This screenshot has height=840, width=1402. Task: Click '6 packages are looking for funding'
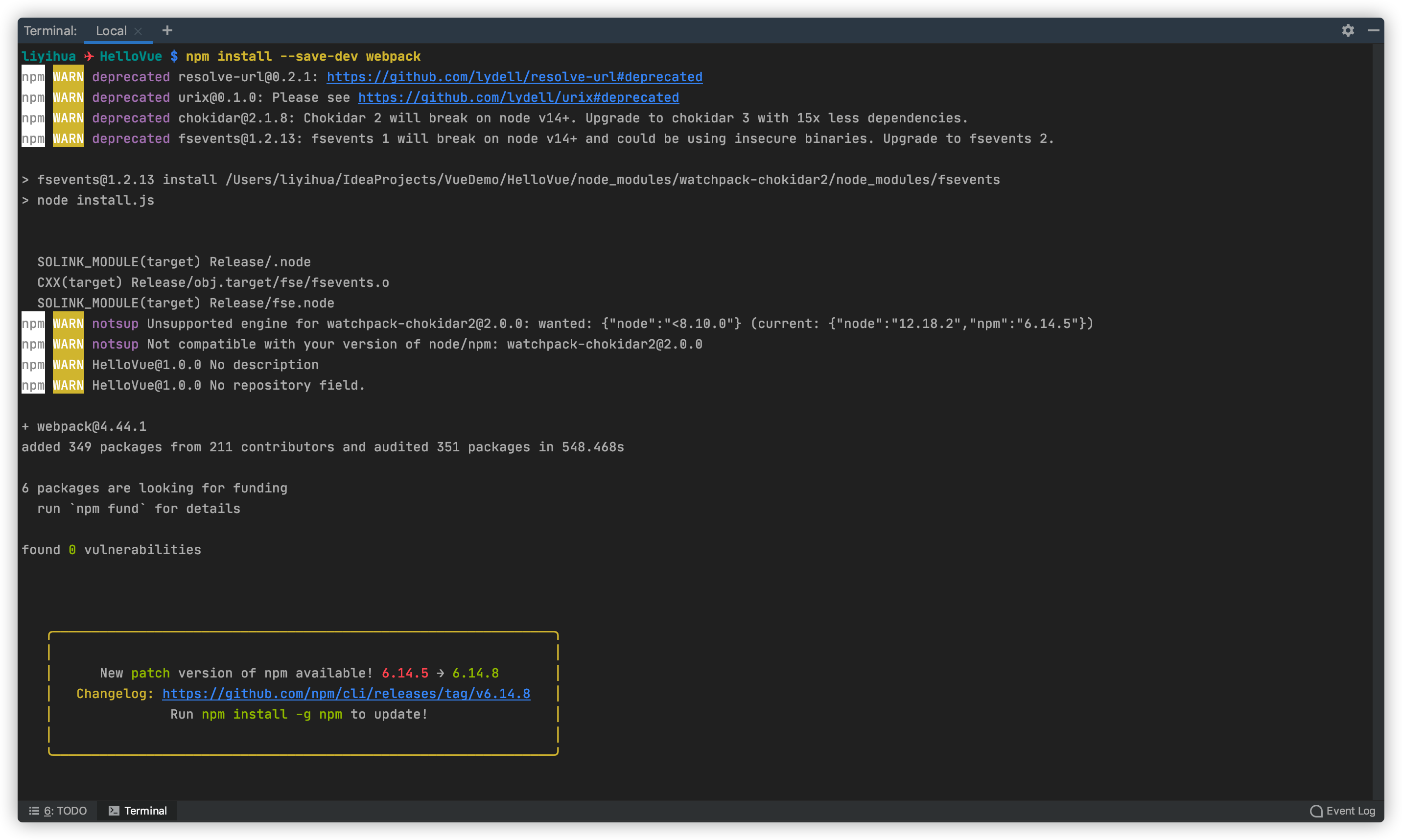[x=155, y=488]
